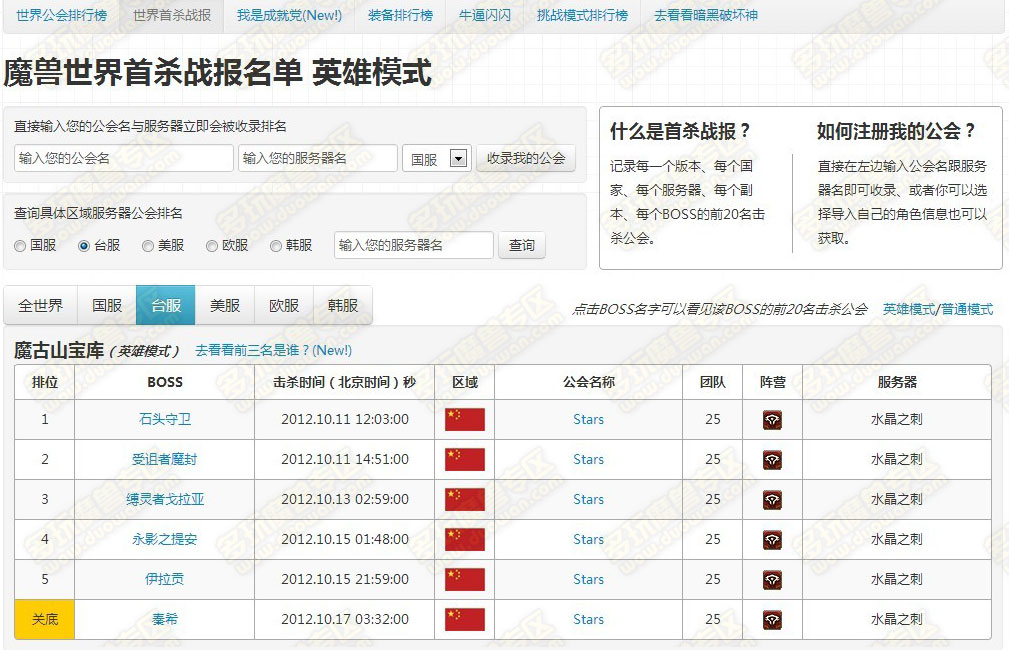The width and height of the screenshot is (1009, 650).
Task: Click China flag in 缚灵者戈拉亚 row
Action: [465, 499]
